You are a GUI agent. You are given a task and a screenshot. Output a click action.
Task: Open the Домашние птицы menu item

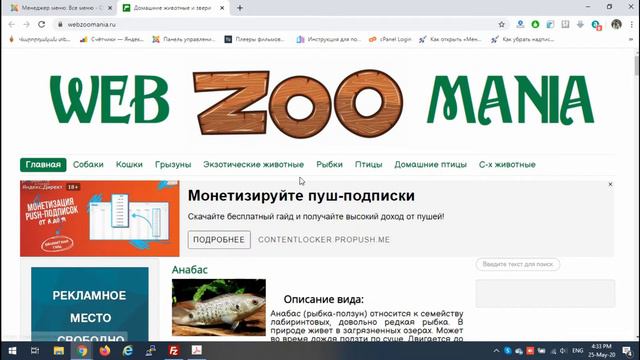(x=431, y=164)
